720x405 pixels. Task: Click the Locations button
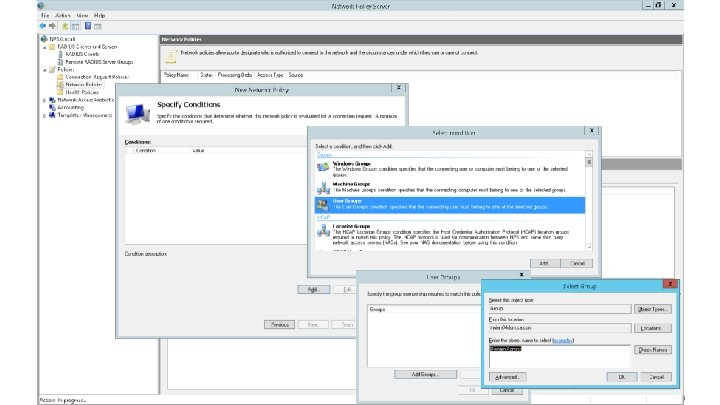[652, 328]
